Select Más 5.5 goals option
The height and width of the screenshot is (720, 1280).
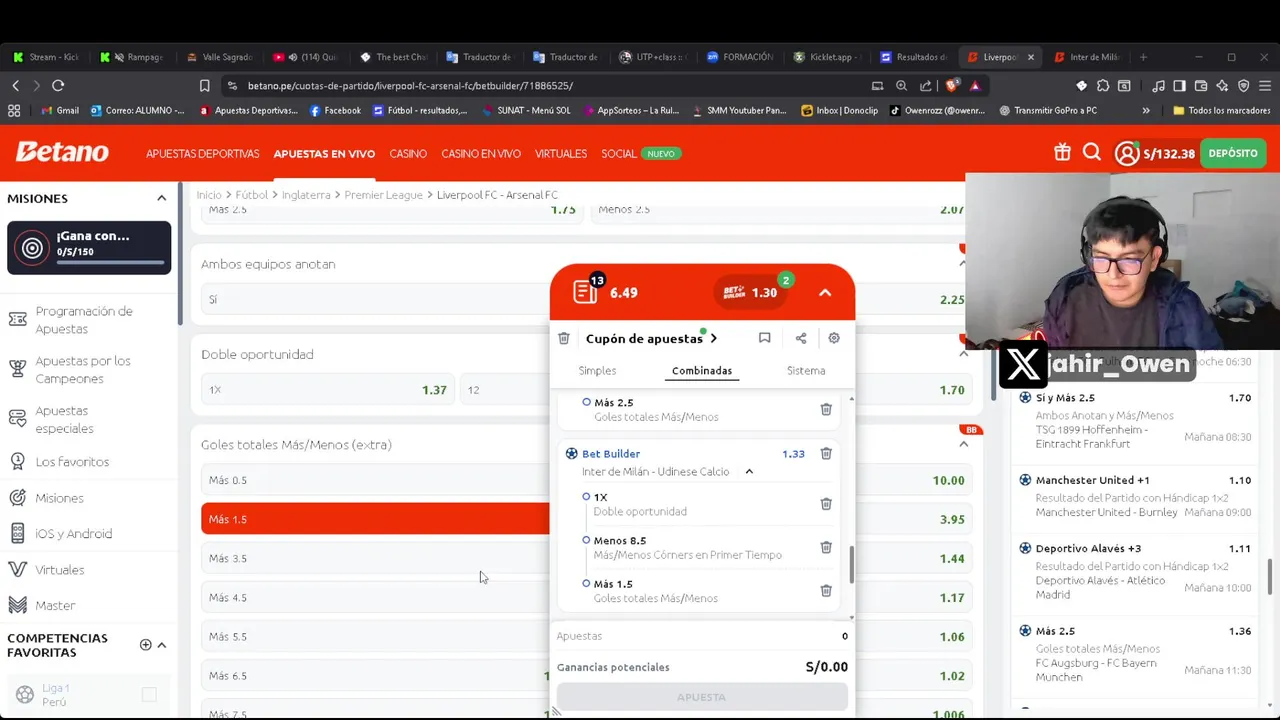point(375,636)
